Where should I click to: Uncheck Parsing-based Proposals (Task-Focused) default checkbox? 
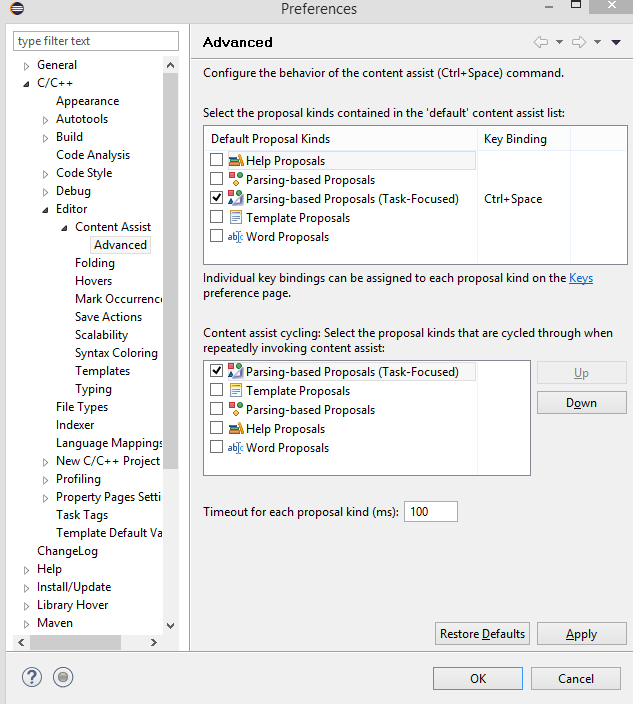(217, 199)
